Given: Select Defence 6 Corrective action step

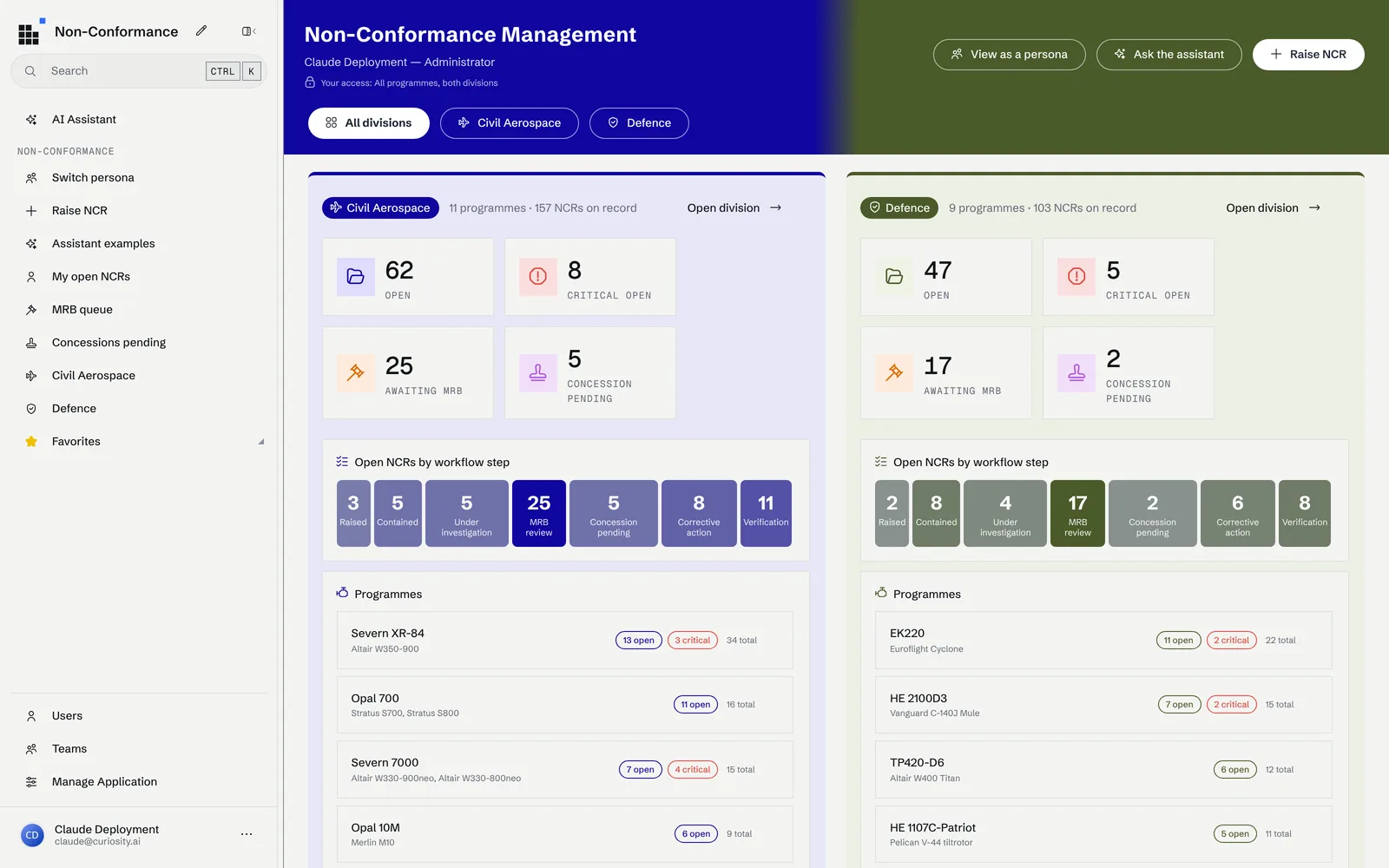Looking at the screenshot, I should (x=1238, y=513).
